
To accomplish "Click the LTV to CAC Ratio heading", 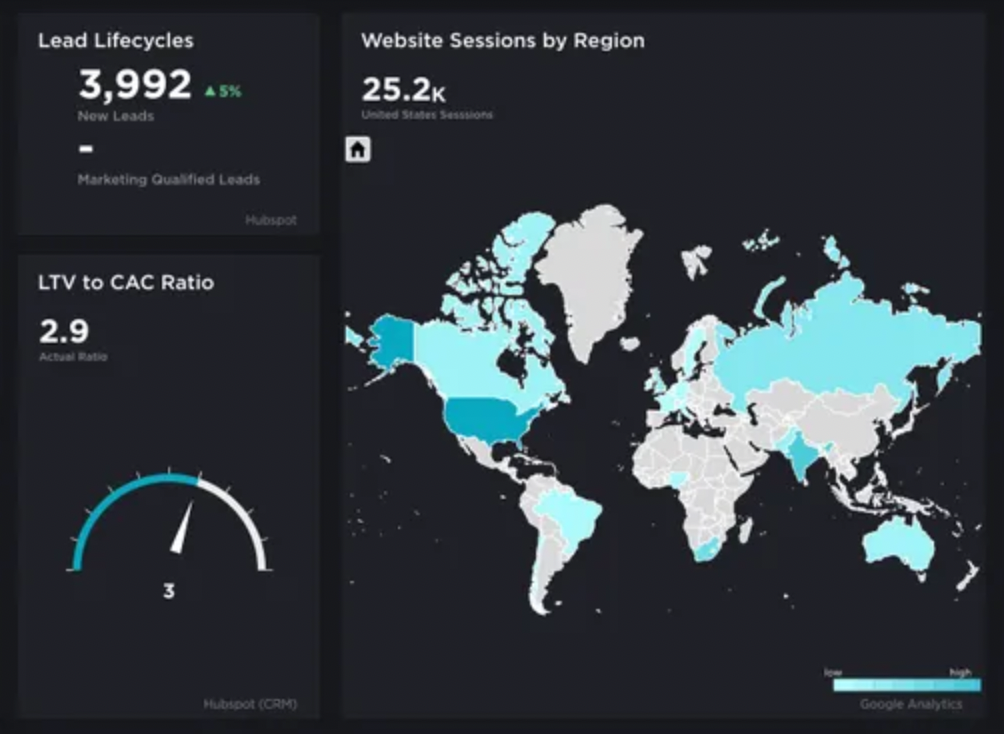I will (126, 283).
